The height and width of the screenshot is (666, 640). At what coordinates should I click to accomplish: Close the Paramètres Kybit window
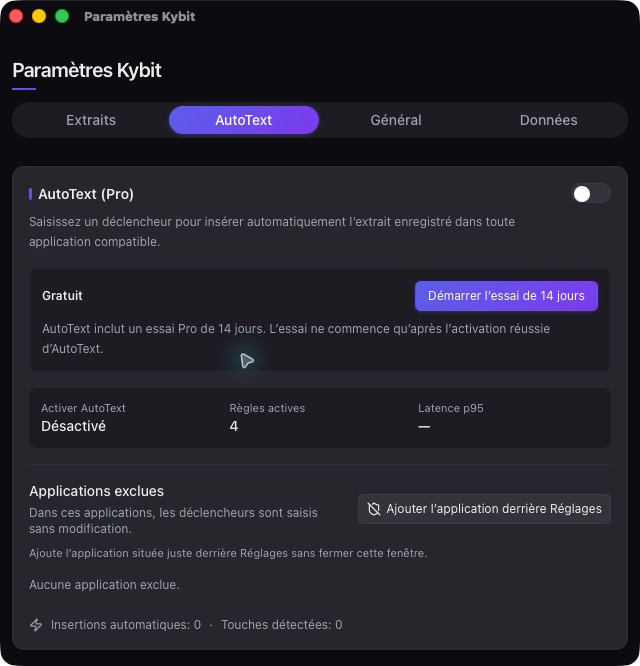point(16,17)
